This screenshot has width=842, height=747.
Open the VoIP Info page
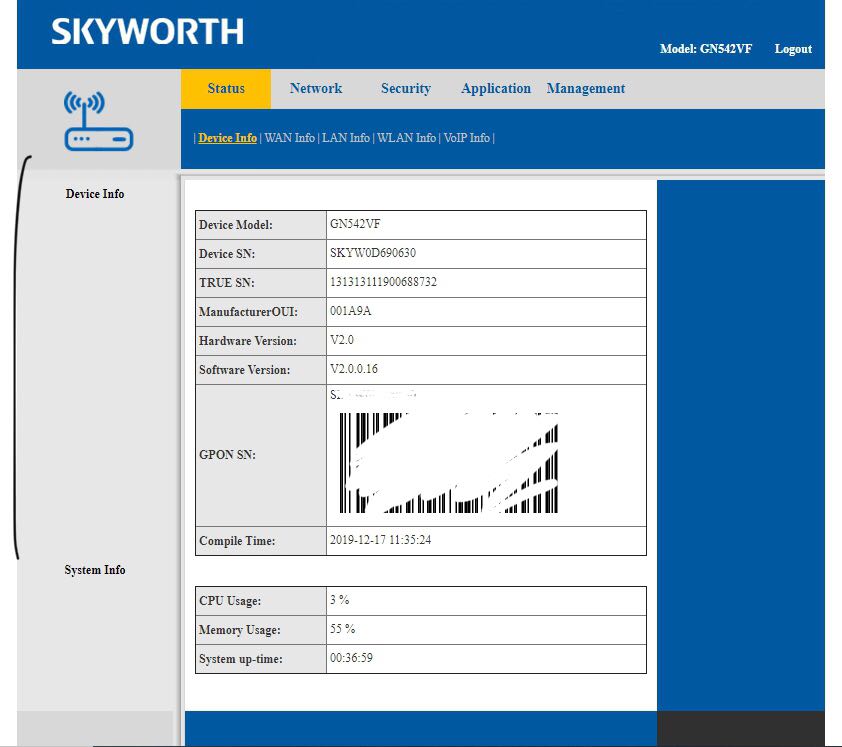[467, 138]
